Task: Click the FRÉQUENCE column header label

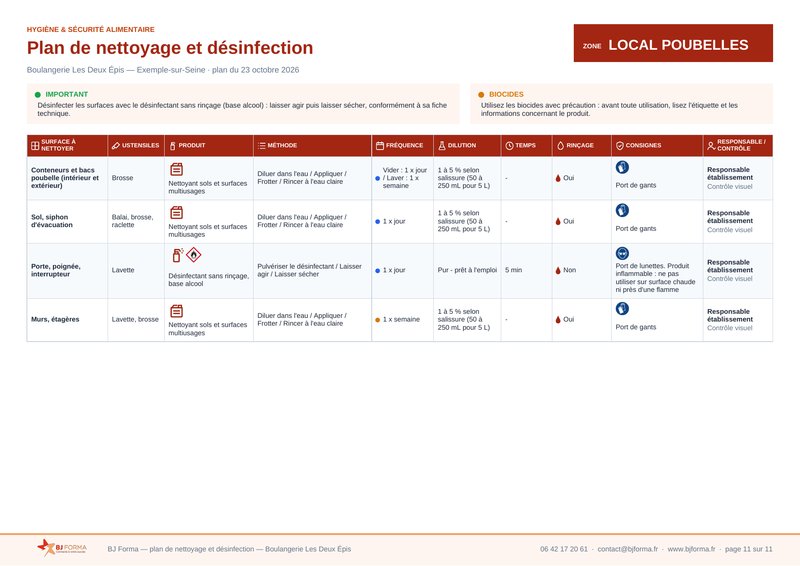Action: 405,145
